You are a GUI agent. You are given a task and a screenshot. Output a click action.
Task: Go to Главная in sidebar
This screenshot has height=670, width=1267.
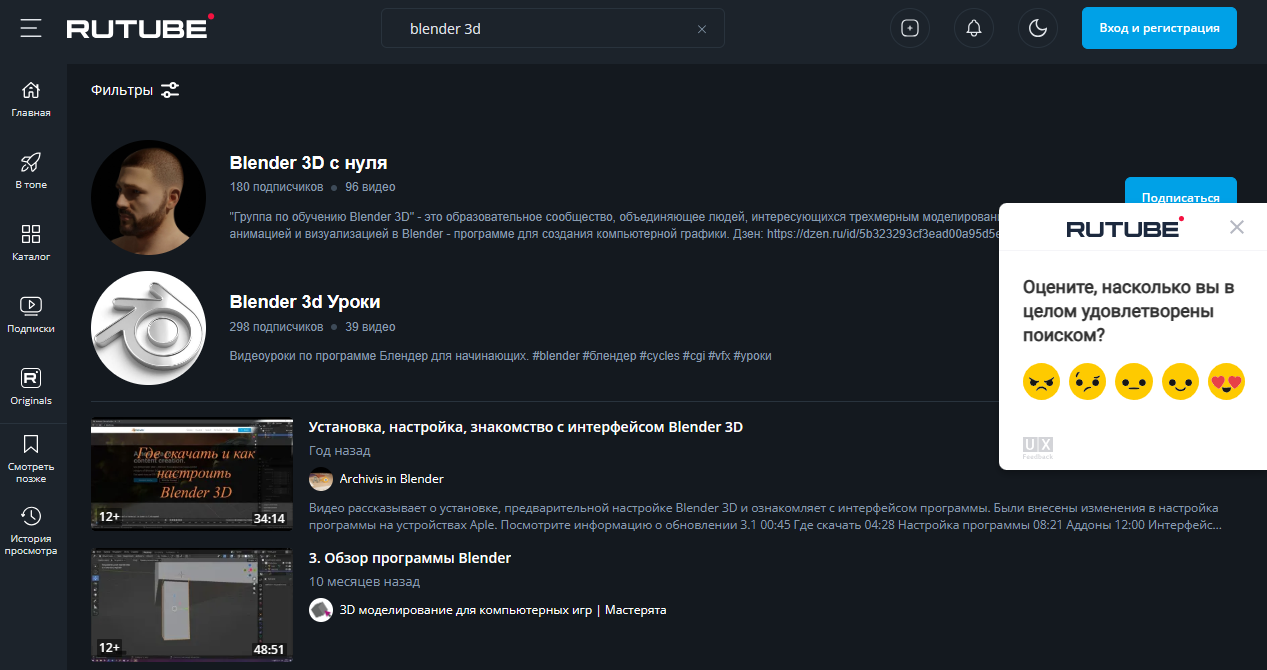click(31, 99)
